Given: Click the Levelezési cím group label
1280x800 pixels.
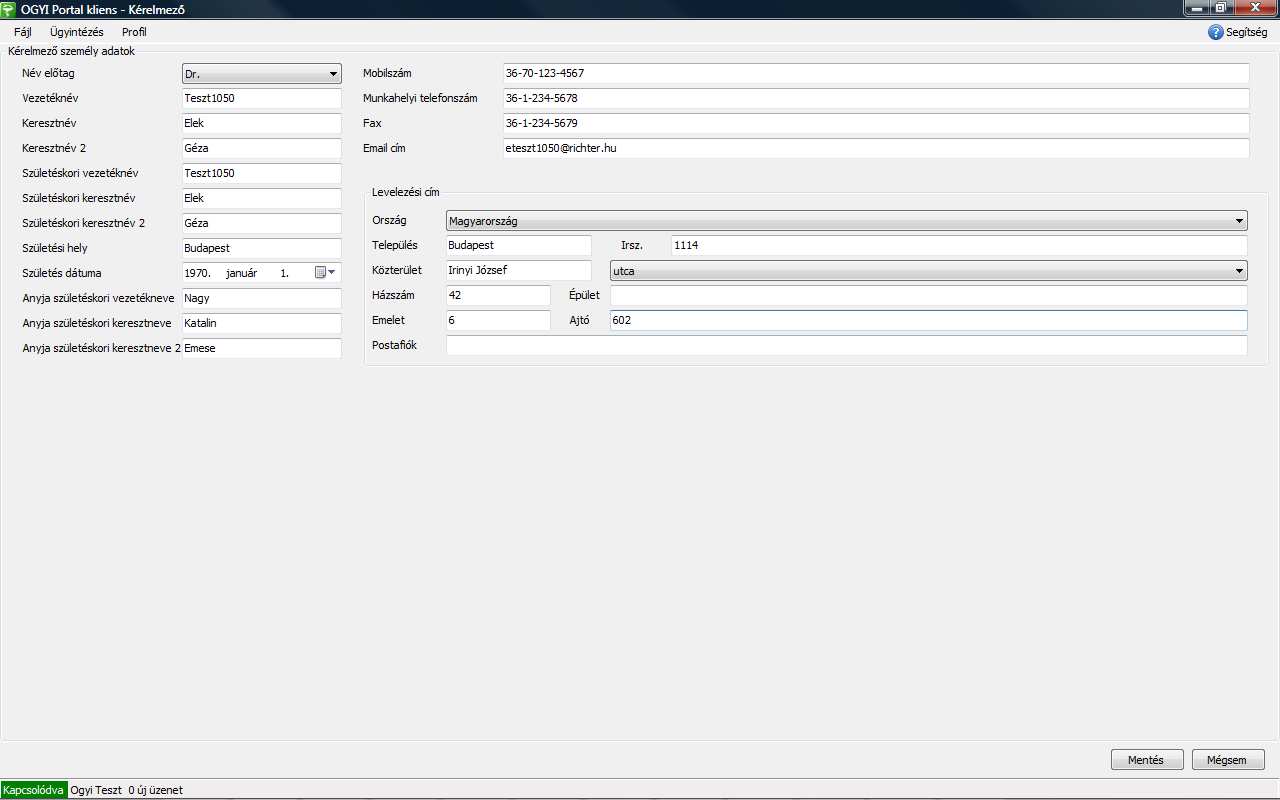Looking at the screenshot, I should point(405,192).
